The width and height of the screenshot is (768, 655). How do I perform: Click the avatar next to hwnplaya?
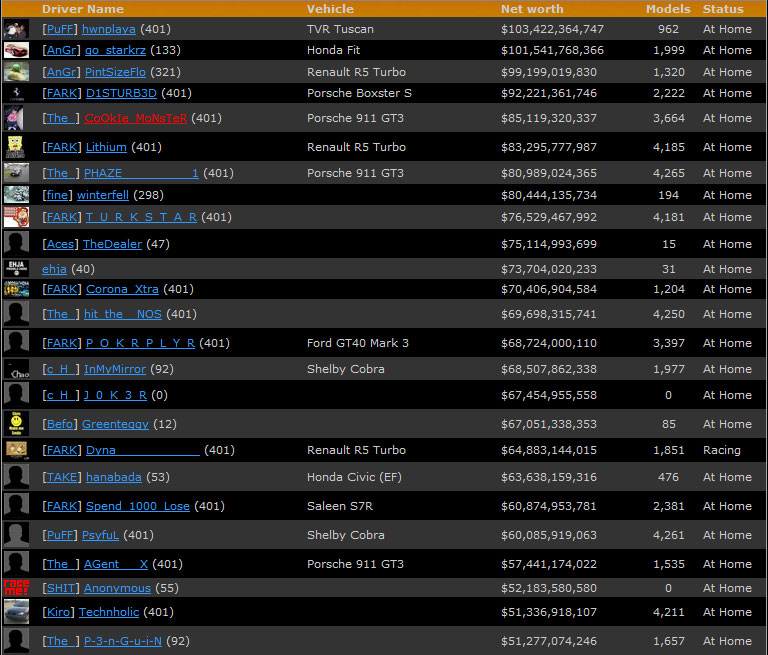point(16,29)
